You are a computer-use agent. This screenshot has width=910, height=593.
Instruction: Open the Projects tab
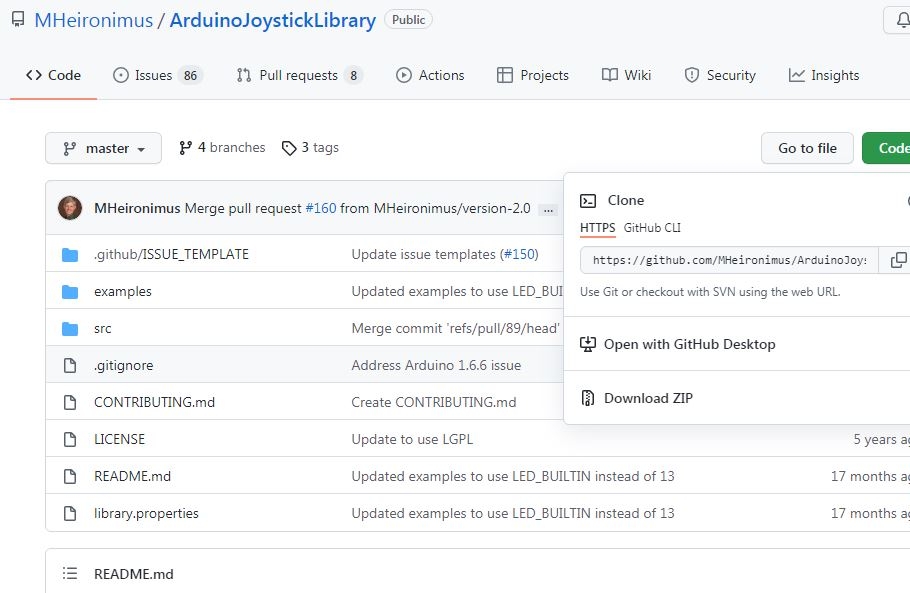click(x=533, y=75)
